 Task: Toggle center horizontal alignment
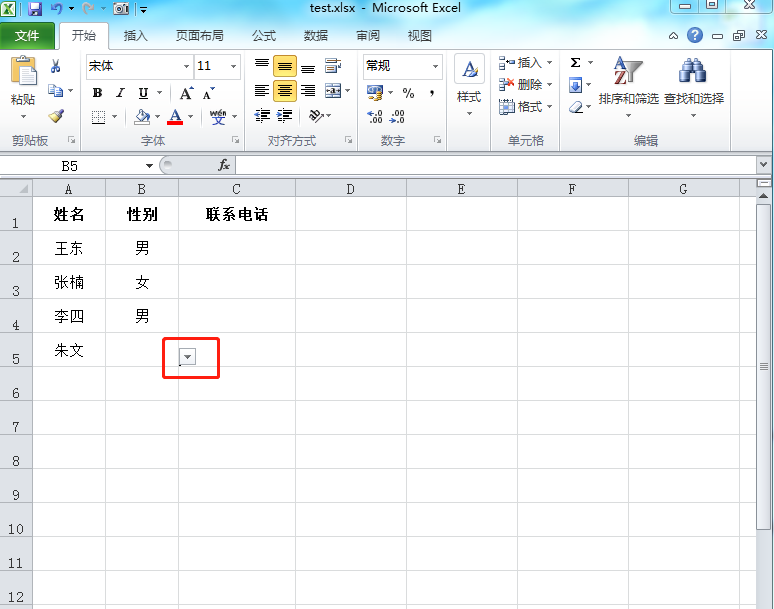285,91
